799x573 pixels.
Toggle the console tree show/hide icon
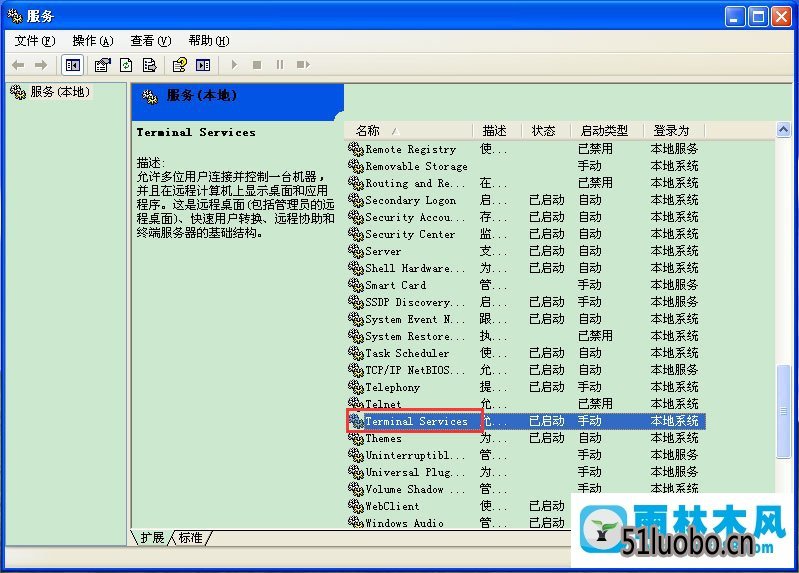click(73, 65)
